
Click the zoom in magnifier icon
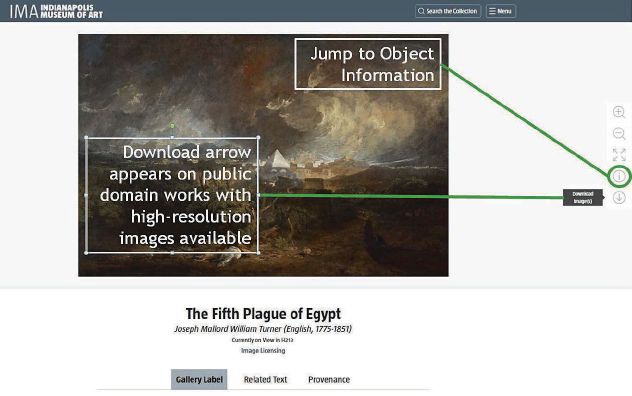[619, 112]
